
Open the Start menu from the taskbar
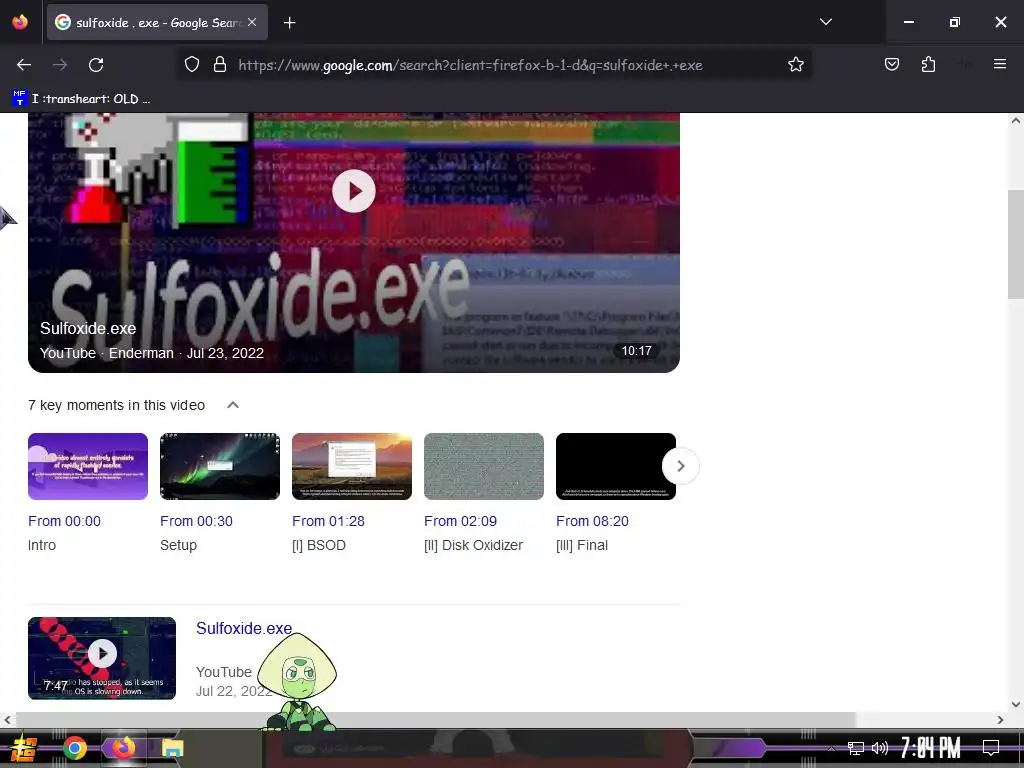tap(24, 748)
